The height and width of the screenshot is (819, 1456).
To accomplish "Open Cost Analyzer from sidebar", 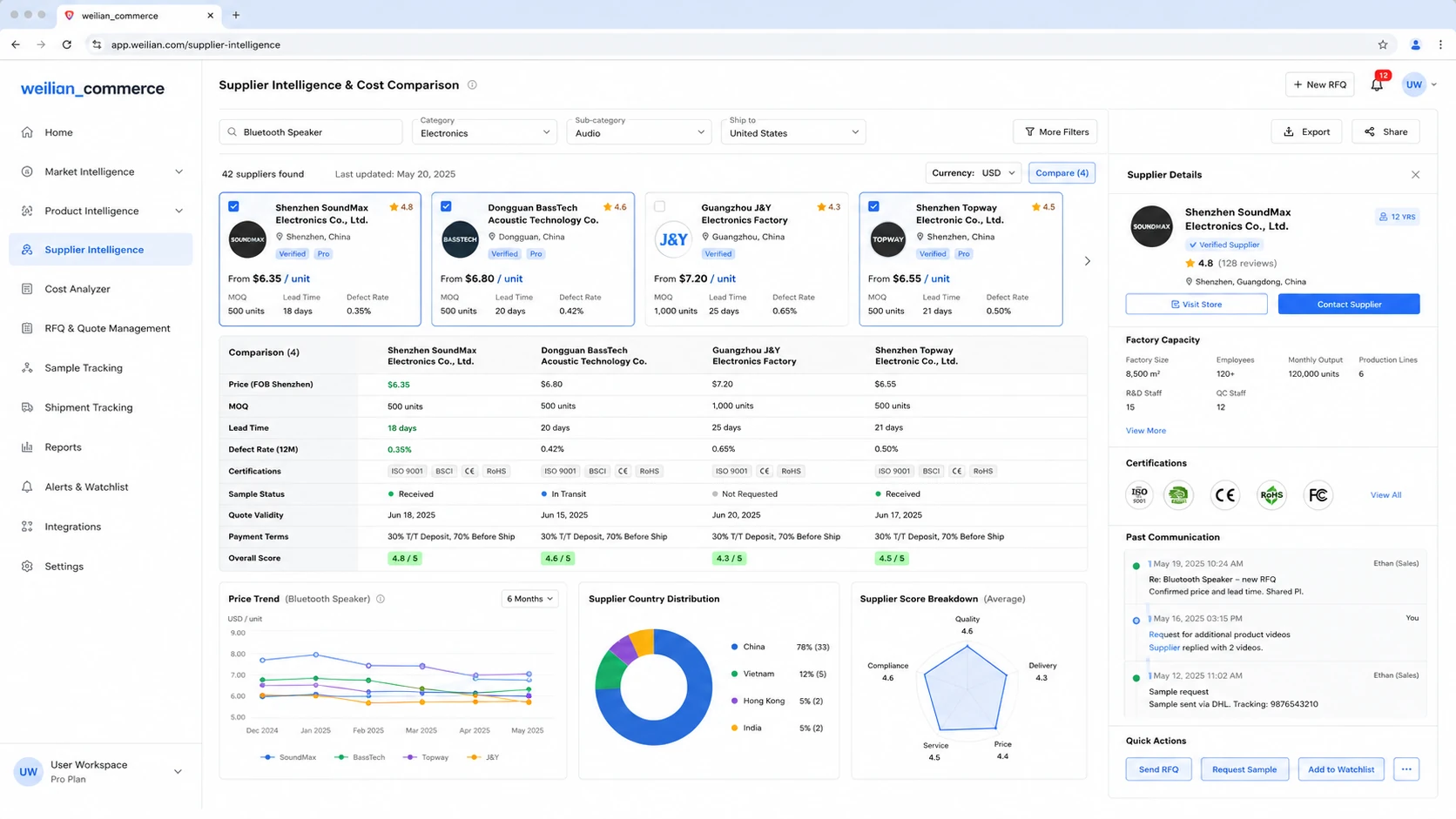I will click(101, 289).
